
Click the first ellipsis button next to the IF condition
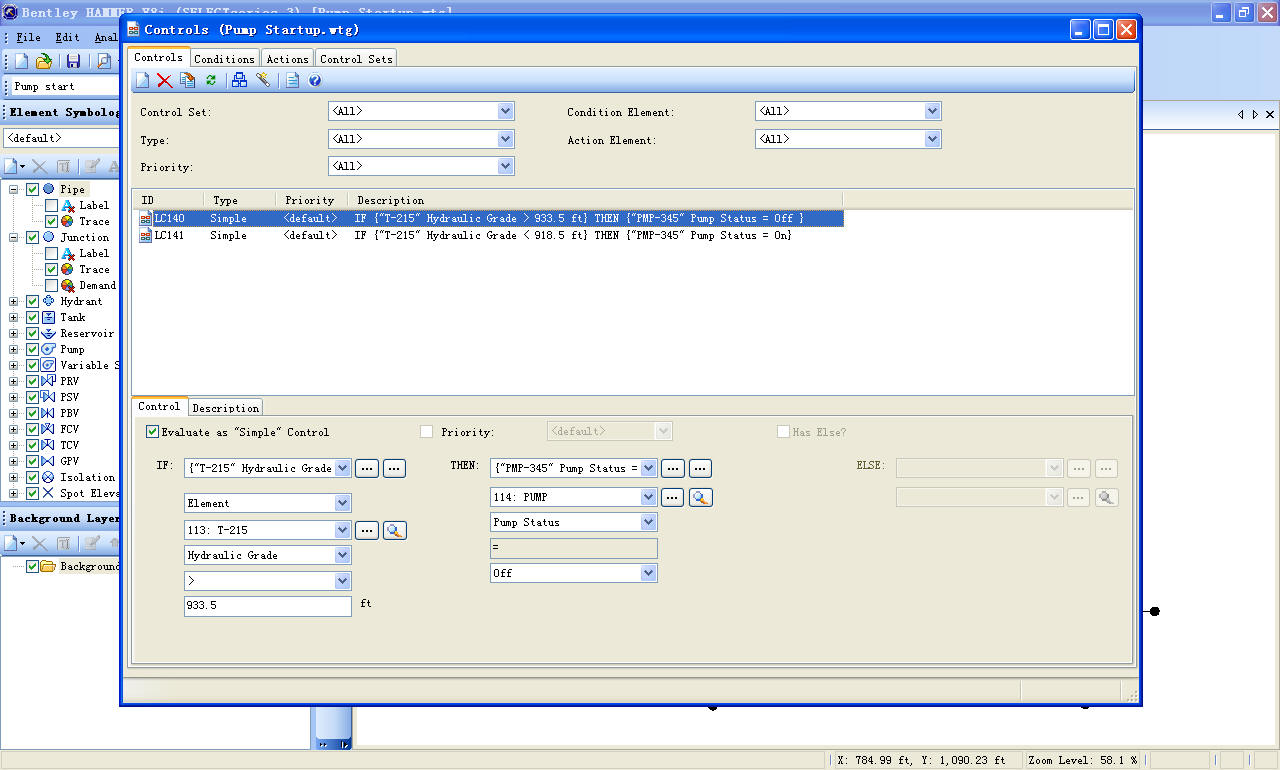tap(367, 468)
